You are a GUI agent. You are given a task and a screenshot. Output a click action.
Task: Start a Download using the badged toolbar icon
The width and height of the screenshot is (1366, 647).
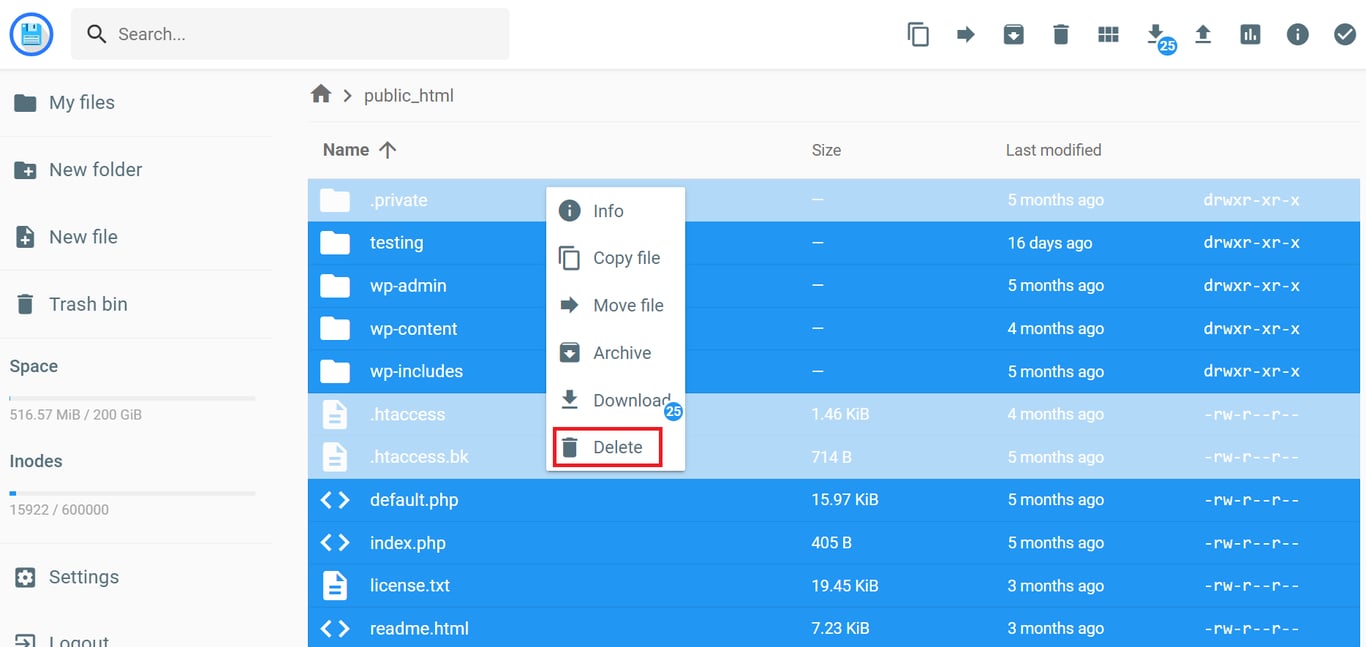pos(1156,33)
